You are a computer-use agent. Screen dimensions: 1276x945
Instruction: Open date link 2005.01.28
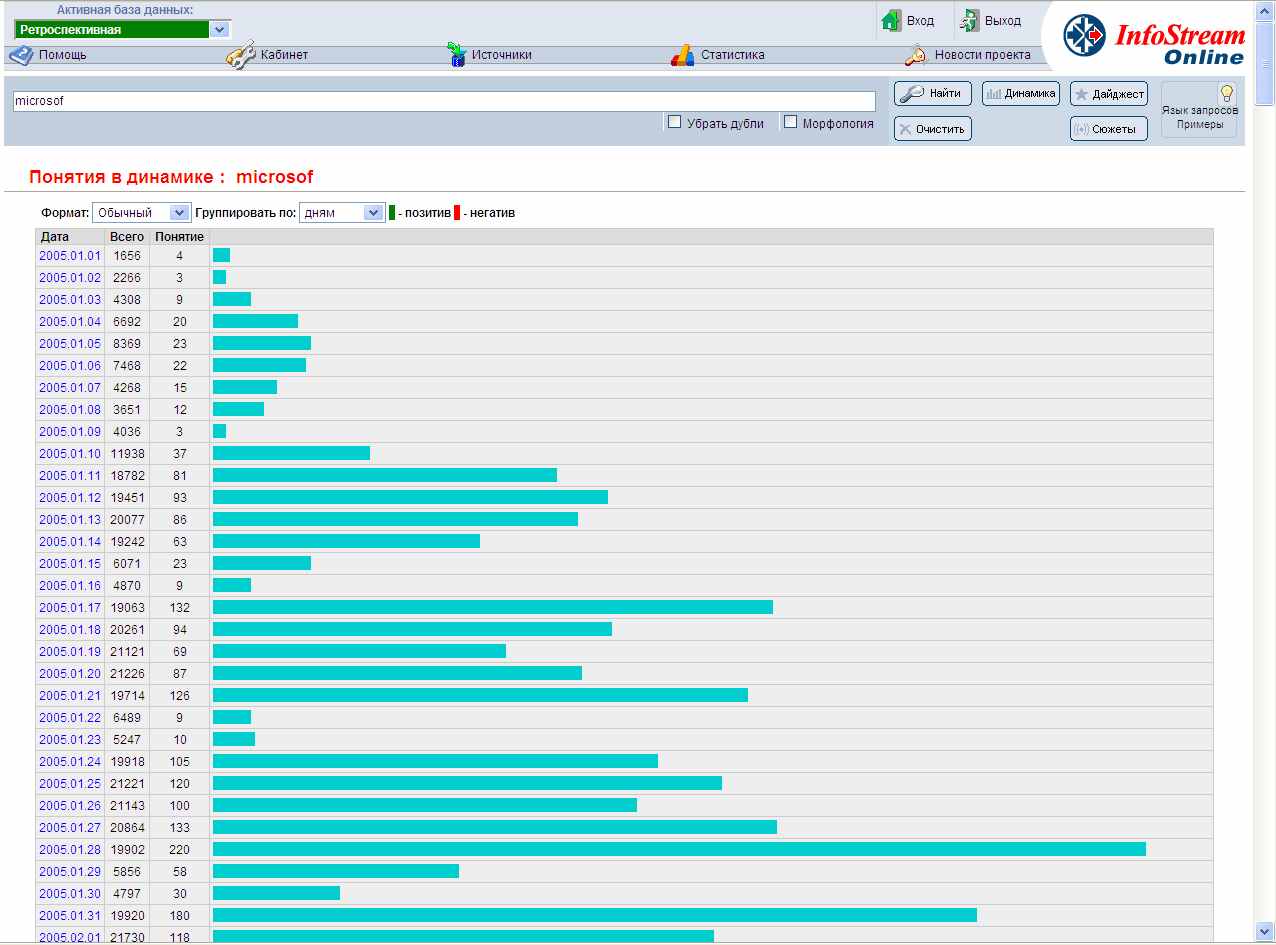[70, 850]
